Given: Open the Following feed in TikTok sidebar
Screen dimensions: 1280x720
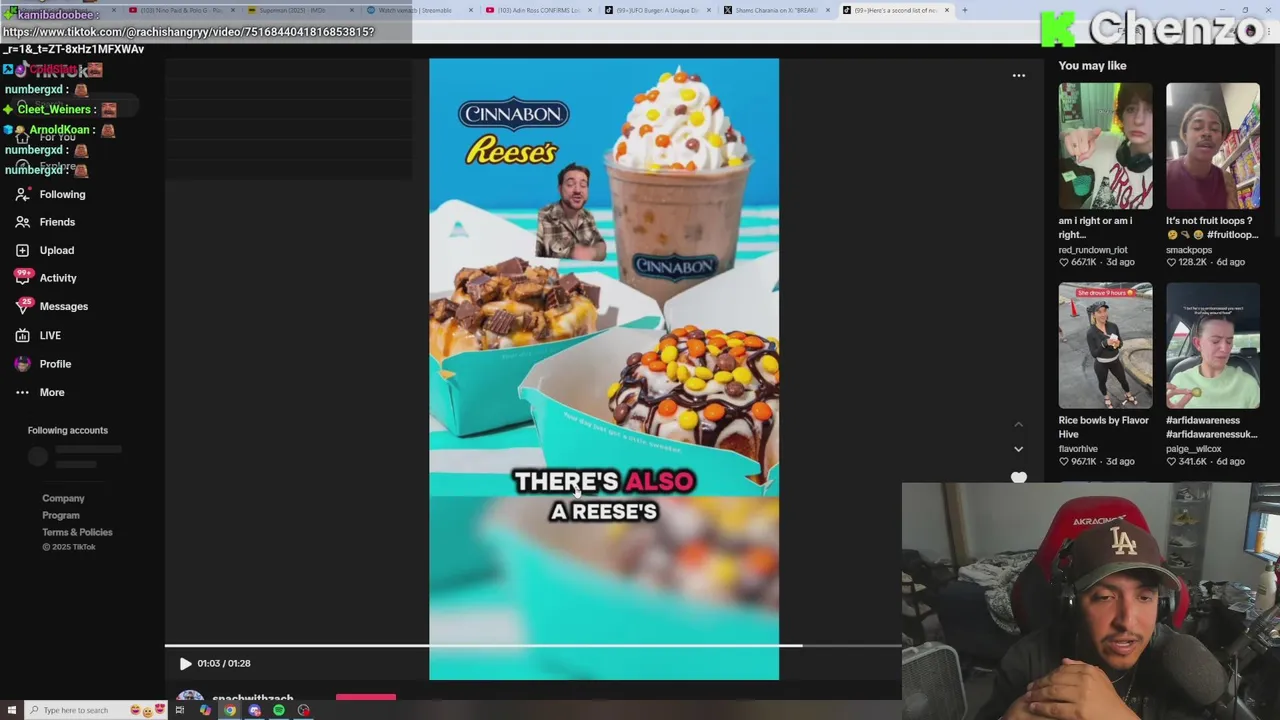Looking at the screenshot, I should pos(51,194).
